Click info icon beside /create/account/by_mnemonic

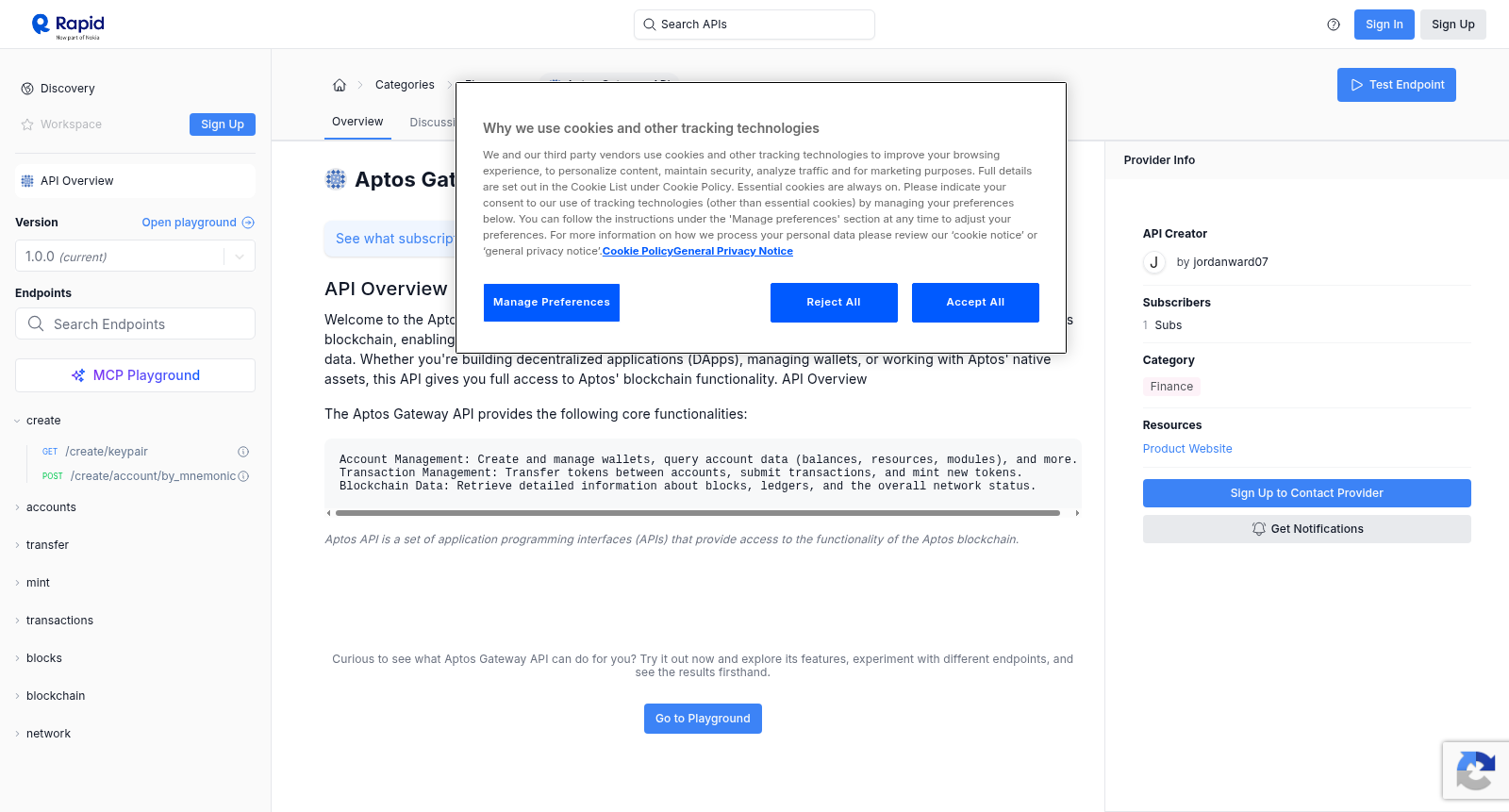click(x=243, y=476)
